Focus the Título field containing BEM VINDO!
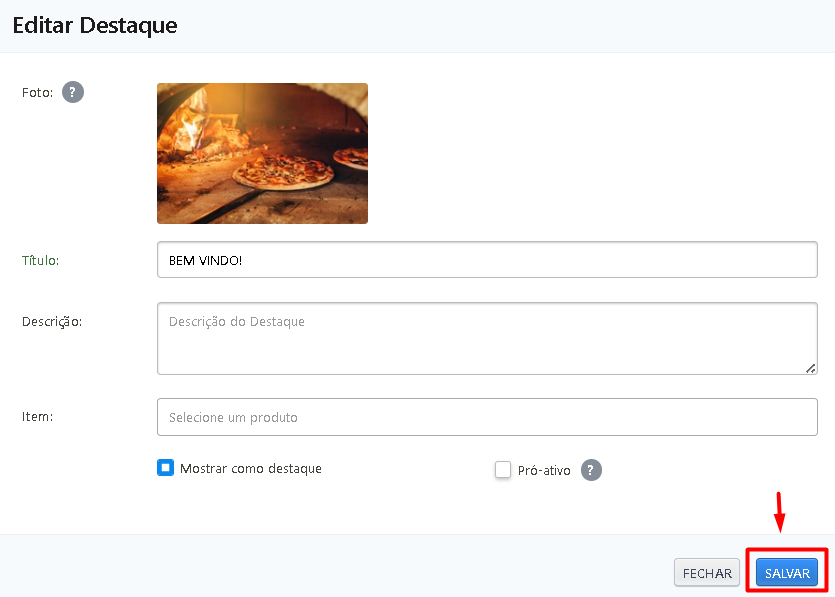 (487, 260)
